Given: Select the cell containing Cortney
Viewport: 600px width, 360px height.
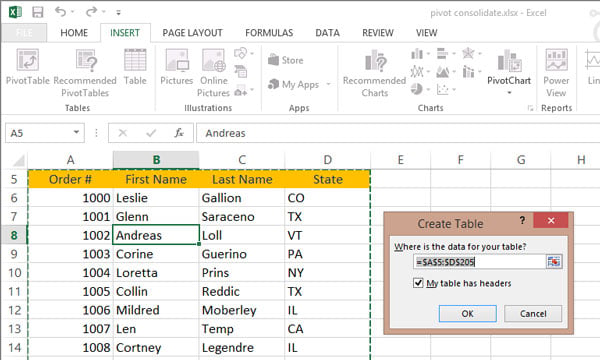Looking at the screenshot, I should click(156, 347).
